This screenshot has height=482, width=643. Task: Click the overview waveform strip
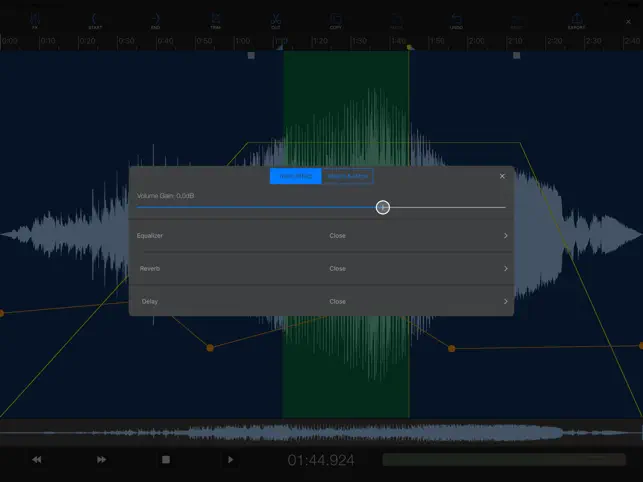point(321,432)
